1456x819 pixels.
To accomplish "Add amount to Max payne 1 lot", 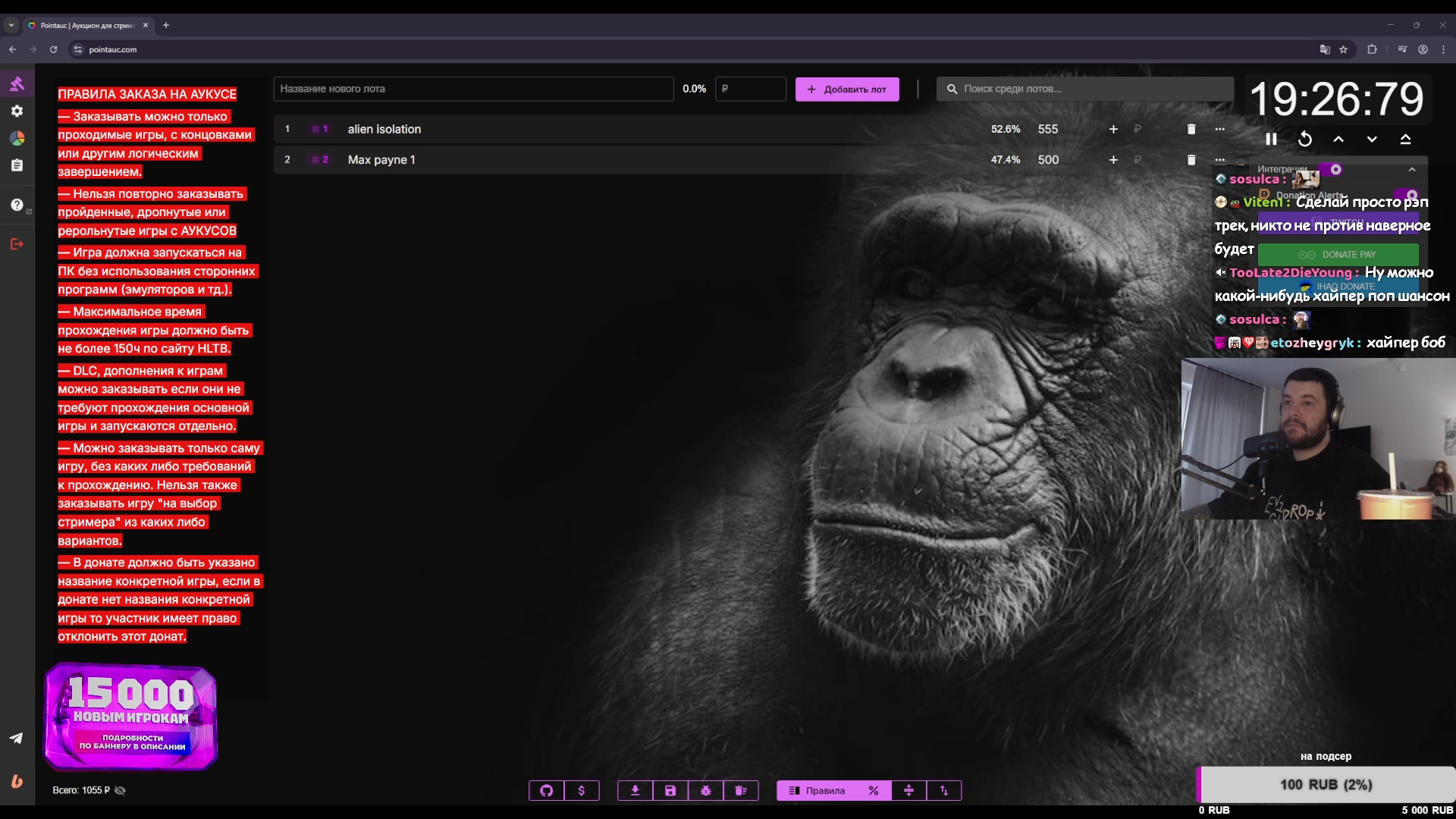I will (x=1113, y=160).
